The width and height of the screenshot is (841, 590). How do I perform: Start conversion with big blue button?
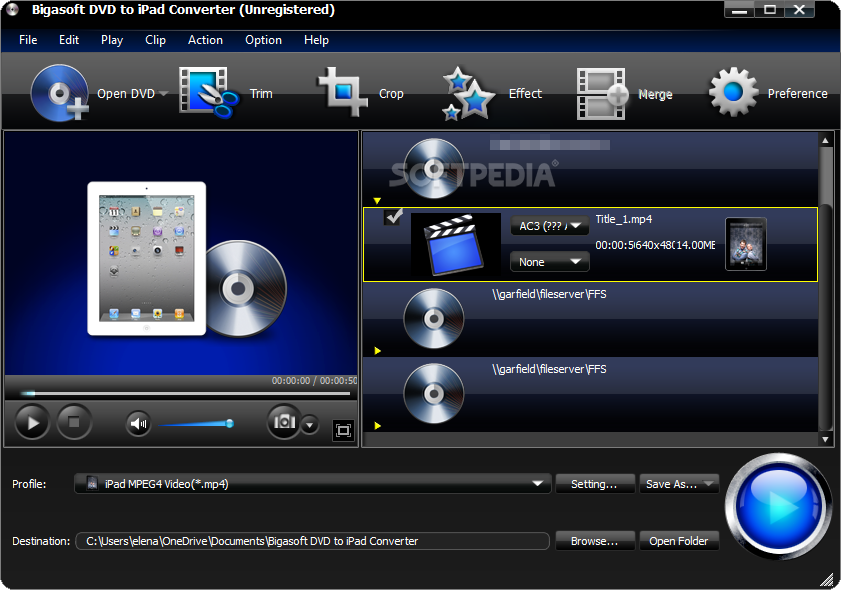[x=779, y=506]
